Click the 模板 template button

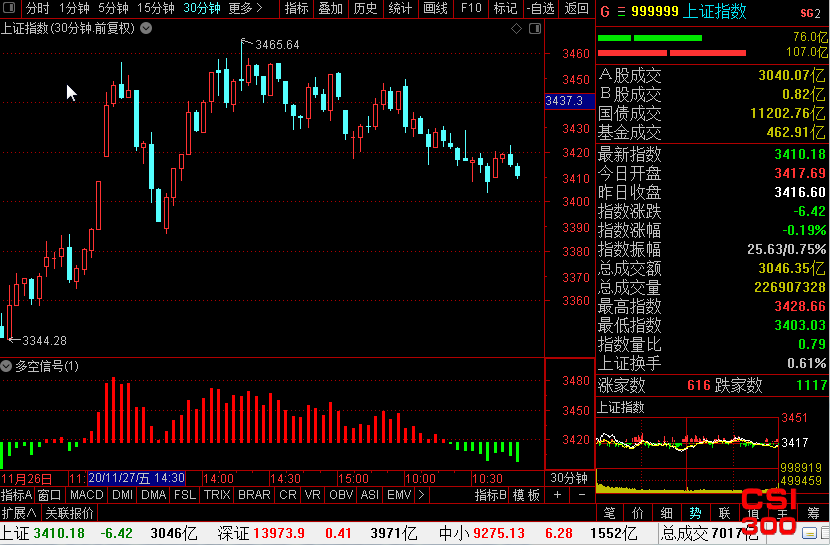526,495
